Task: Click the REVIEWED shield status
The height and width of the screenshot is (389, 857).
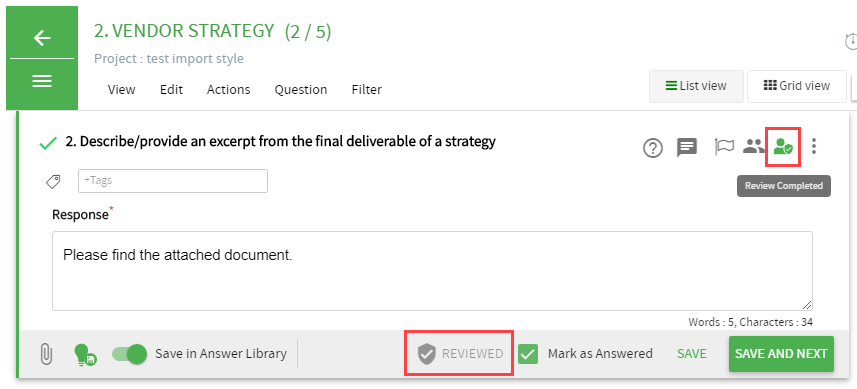Action: (x=460, y=353)
